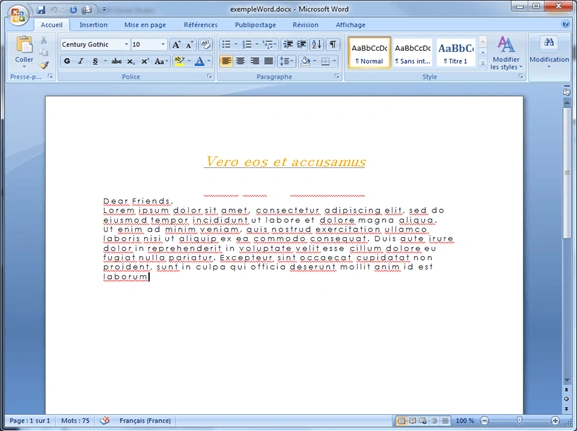Toggle italic formatting
The height and width of the screenshot is (431, 577).
coord(81,61)
